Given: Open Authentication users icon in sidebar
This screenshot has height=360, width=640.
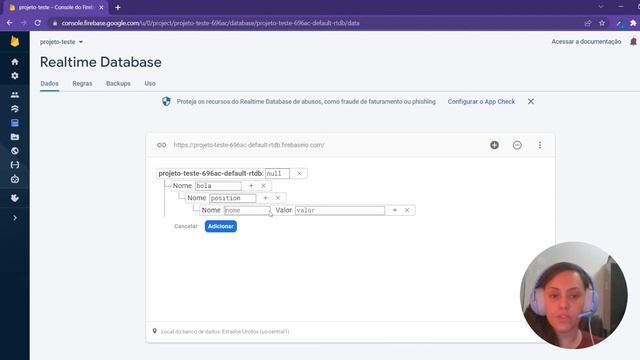Looking at the screenshot, I should [15, 95].
